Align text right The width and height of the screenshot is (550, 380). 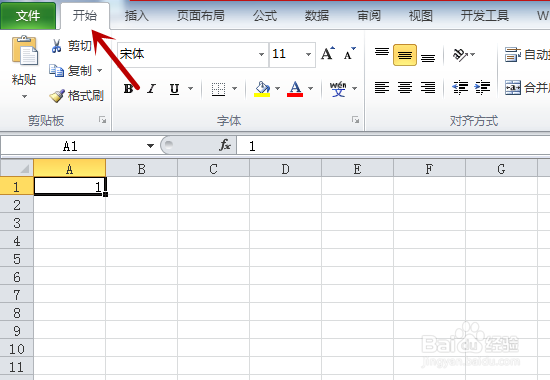point(428,87)
